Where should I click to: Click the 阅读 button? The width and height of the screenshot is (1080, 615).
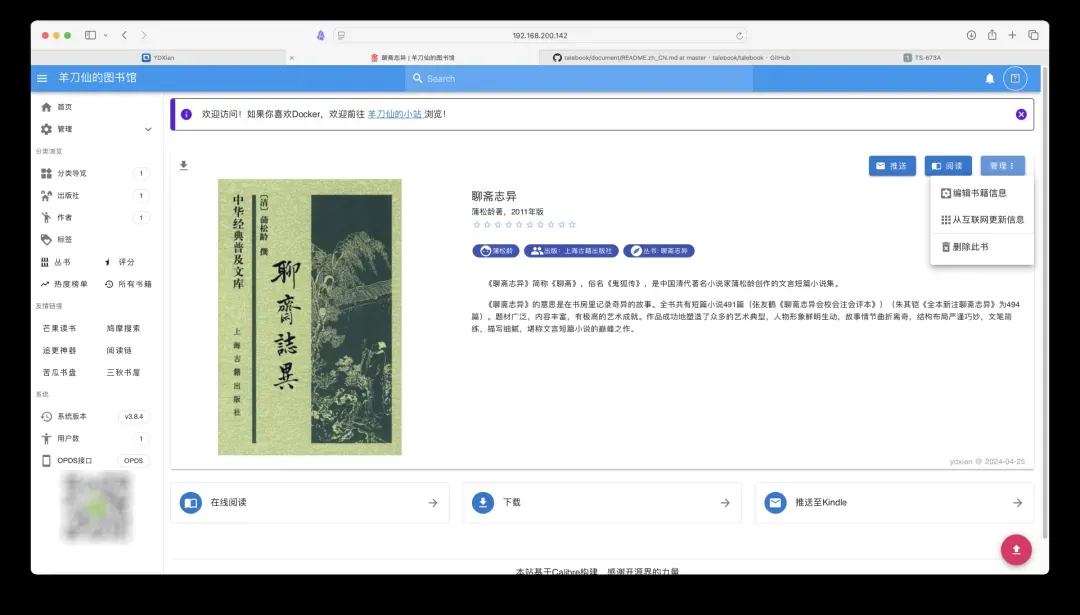[x=947, y=166]
